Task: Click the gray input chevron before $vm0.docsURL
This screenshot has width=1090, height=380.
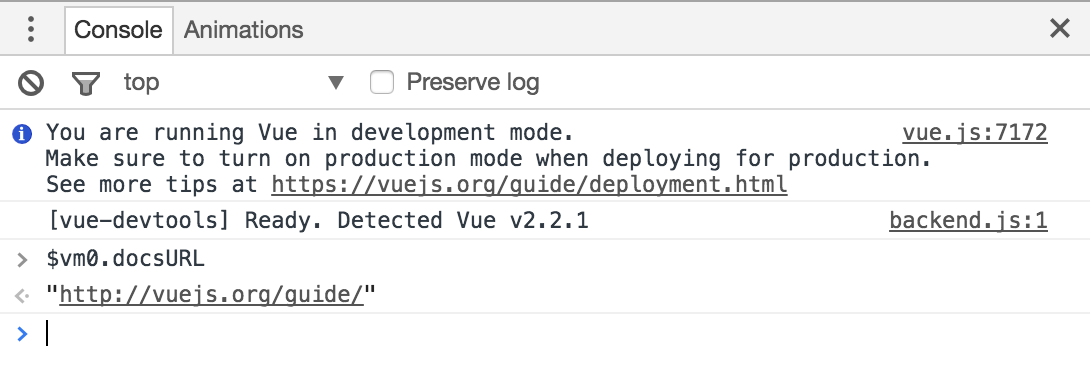Action: [22, 260]
